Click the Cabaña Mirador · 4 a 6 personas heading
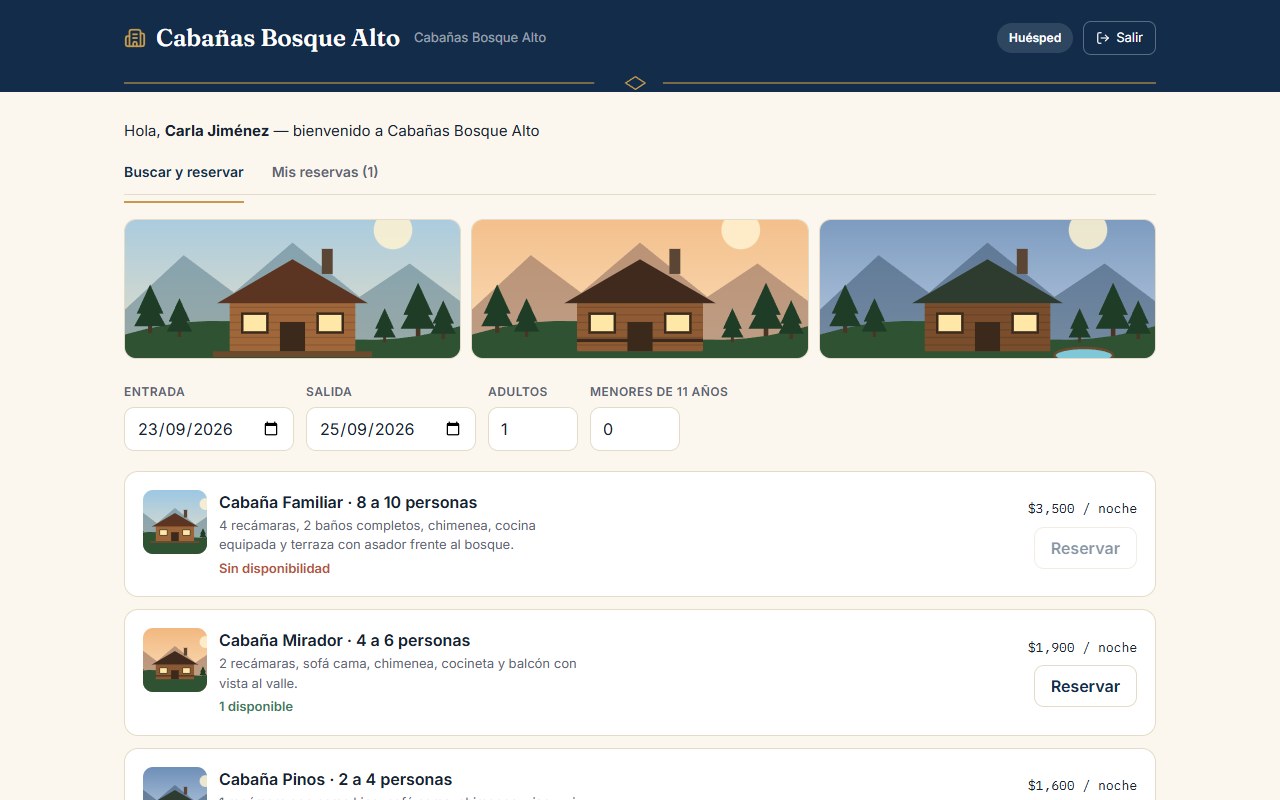This screenshot has width=1280, height=800. 344,640
